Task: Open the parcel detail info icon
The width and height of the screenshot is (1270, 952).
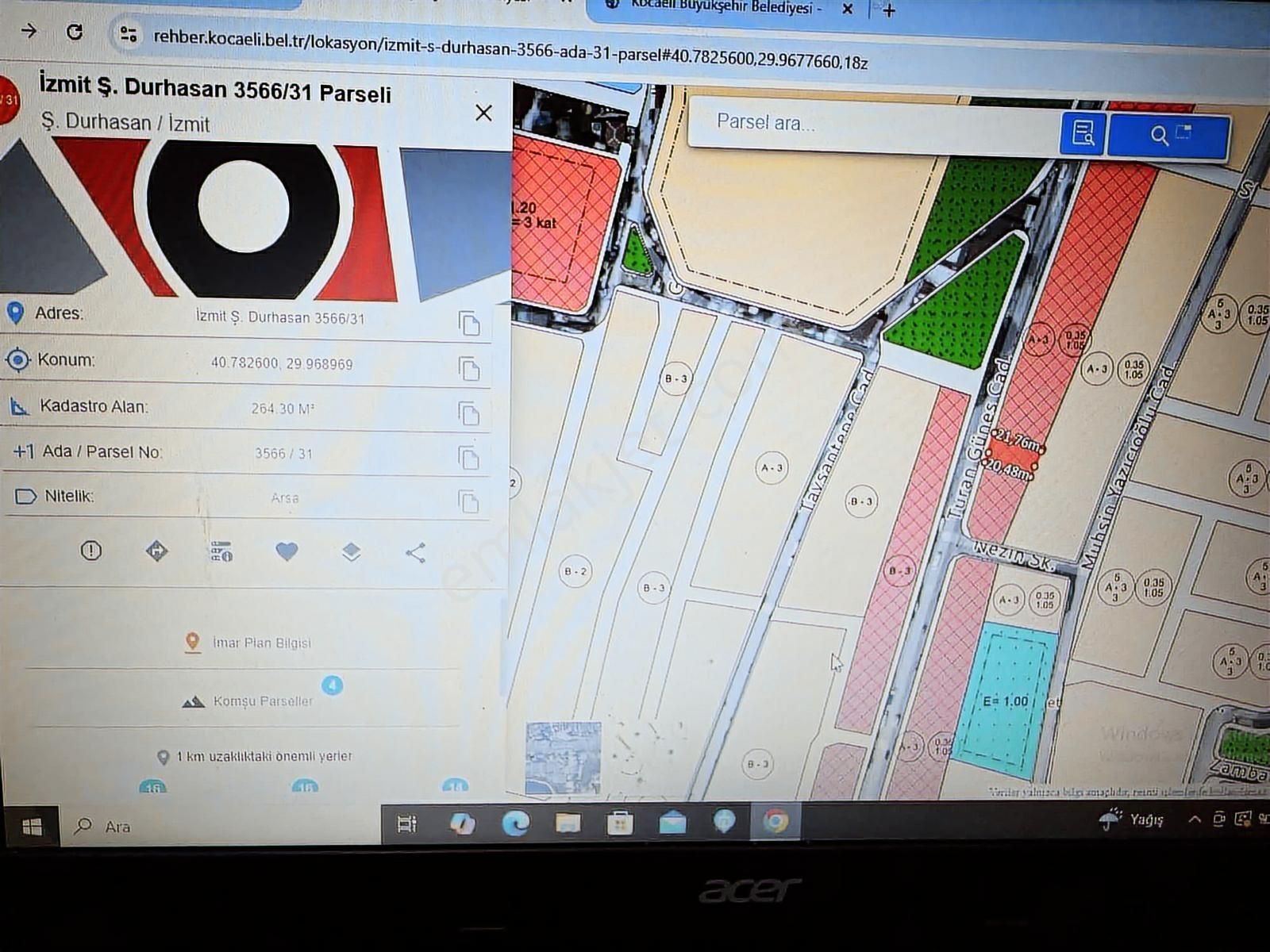Action: coord(221,551)
